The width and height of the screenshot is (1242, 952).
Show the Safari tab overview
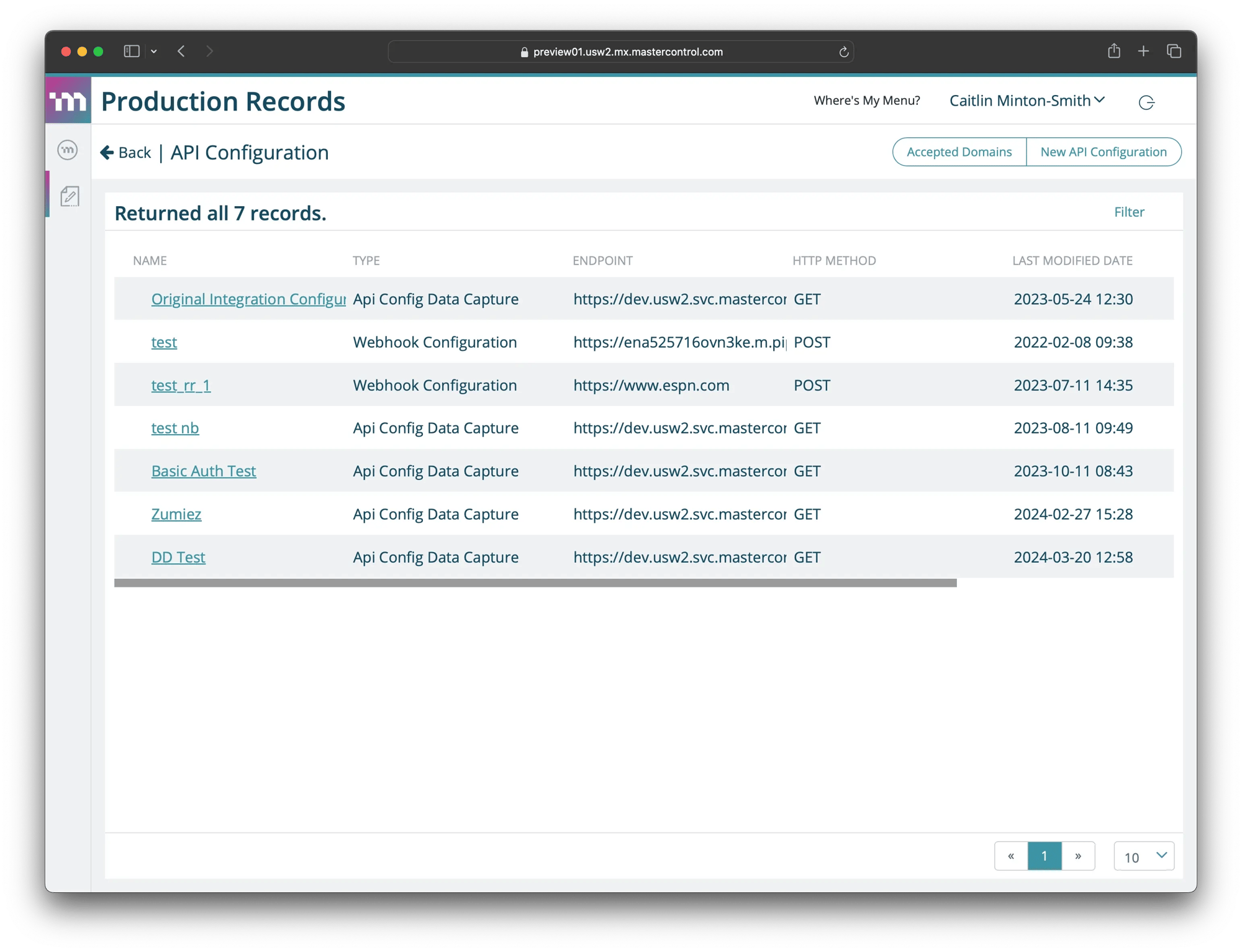coord(1174,52)
